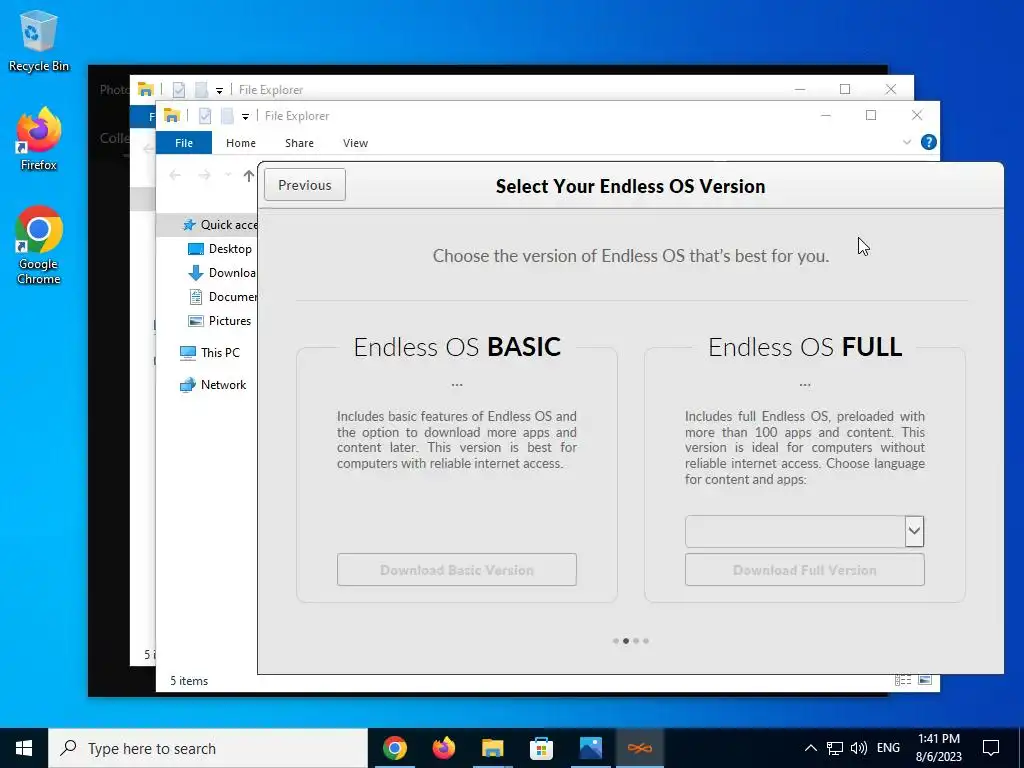Select This PC in navigation pane

pyautogui.click(x=210, y=353)
